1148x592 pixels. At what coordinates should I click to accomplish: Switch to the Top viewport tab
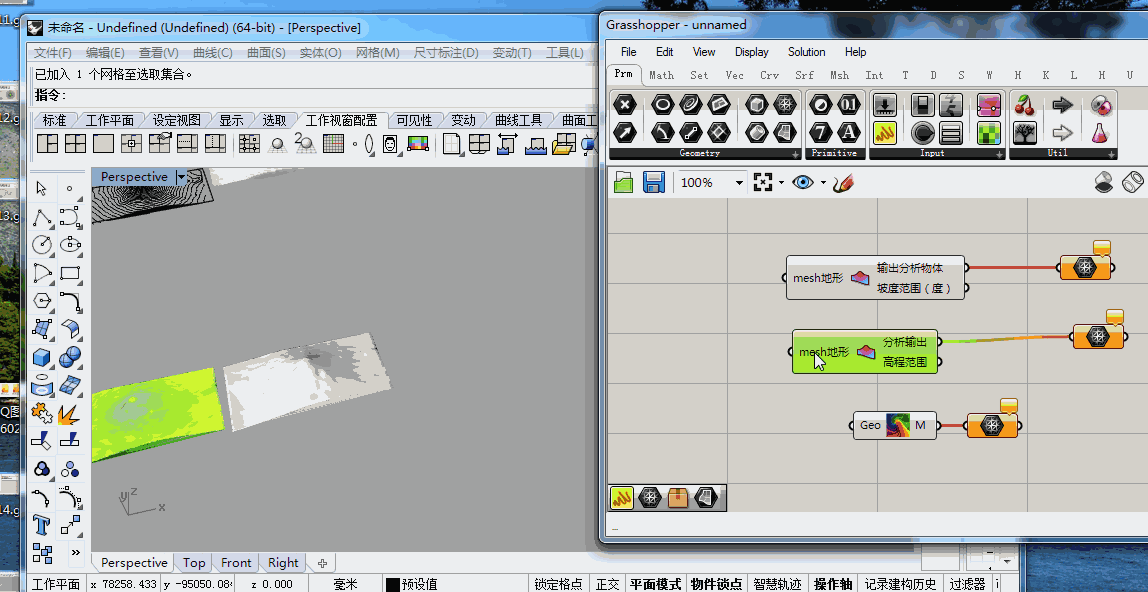[193, 563]
